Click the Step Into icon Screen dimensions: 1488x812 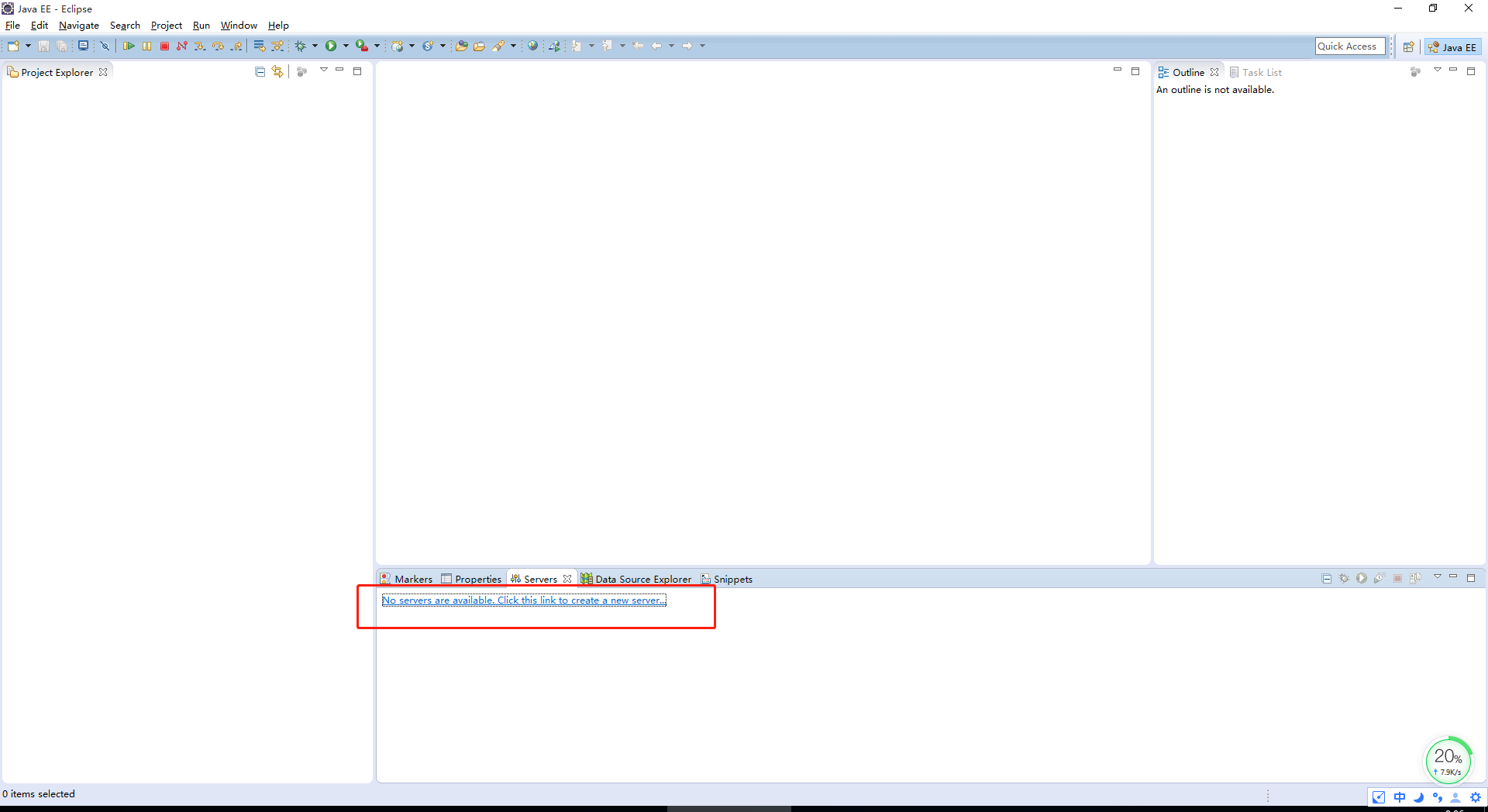(200, 46)
